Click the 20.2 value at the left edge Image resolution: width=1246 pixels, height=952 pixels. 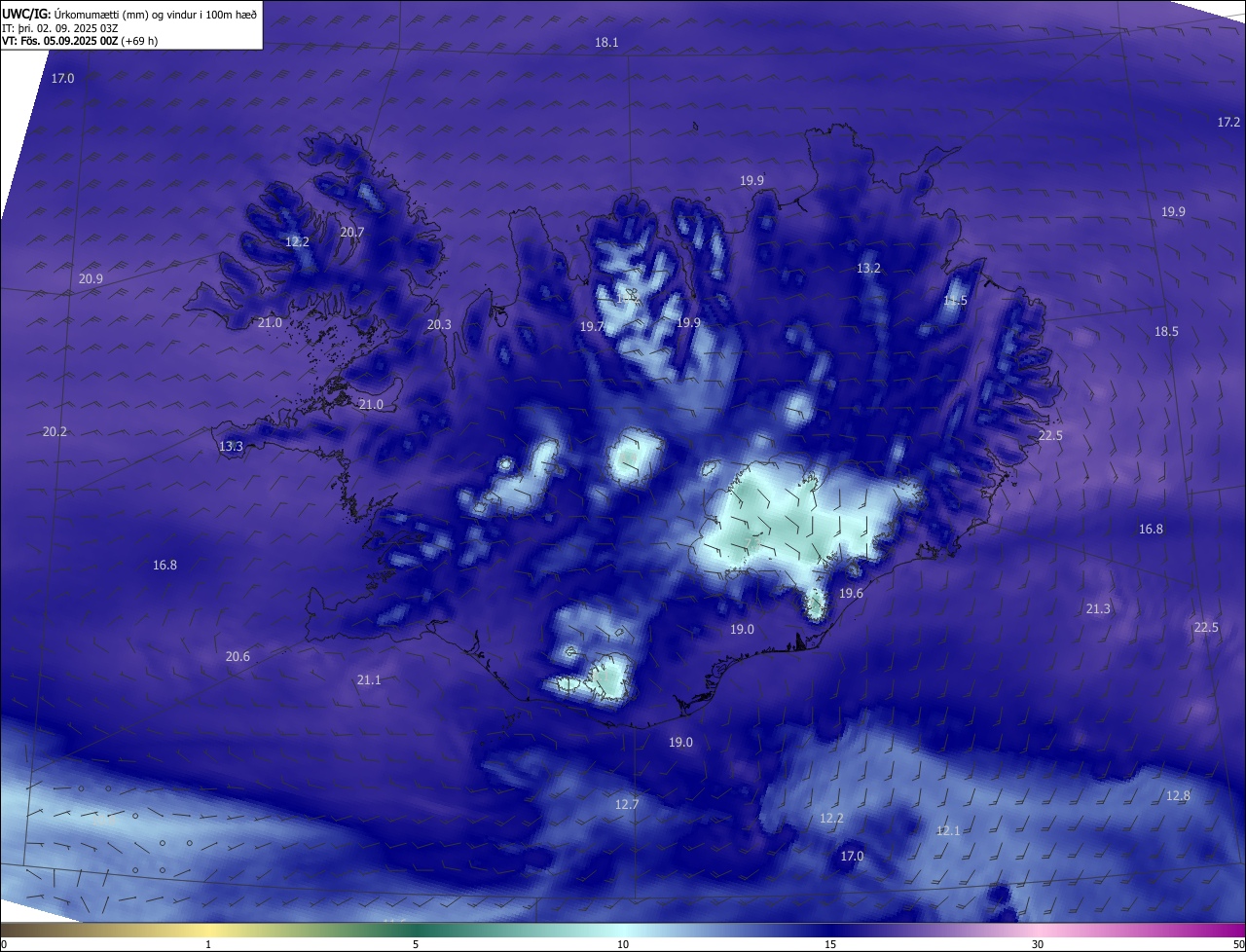pyautogui.click(x=55, y=431)
